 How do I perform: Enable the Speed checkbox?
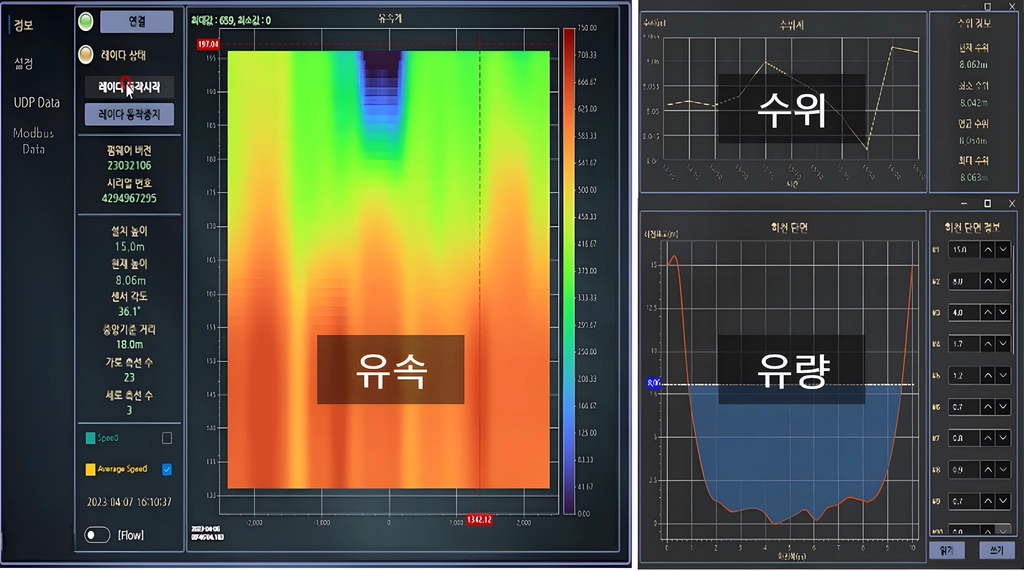click(x=167, y=438)
